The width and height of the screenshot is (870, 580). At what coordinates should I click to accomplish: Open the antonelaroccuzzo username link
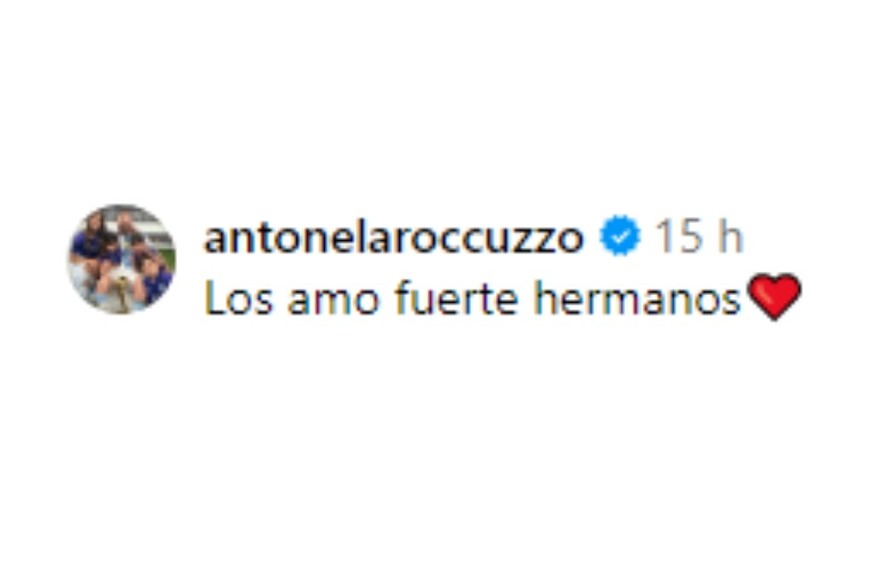coord(393,238)
